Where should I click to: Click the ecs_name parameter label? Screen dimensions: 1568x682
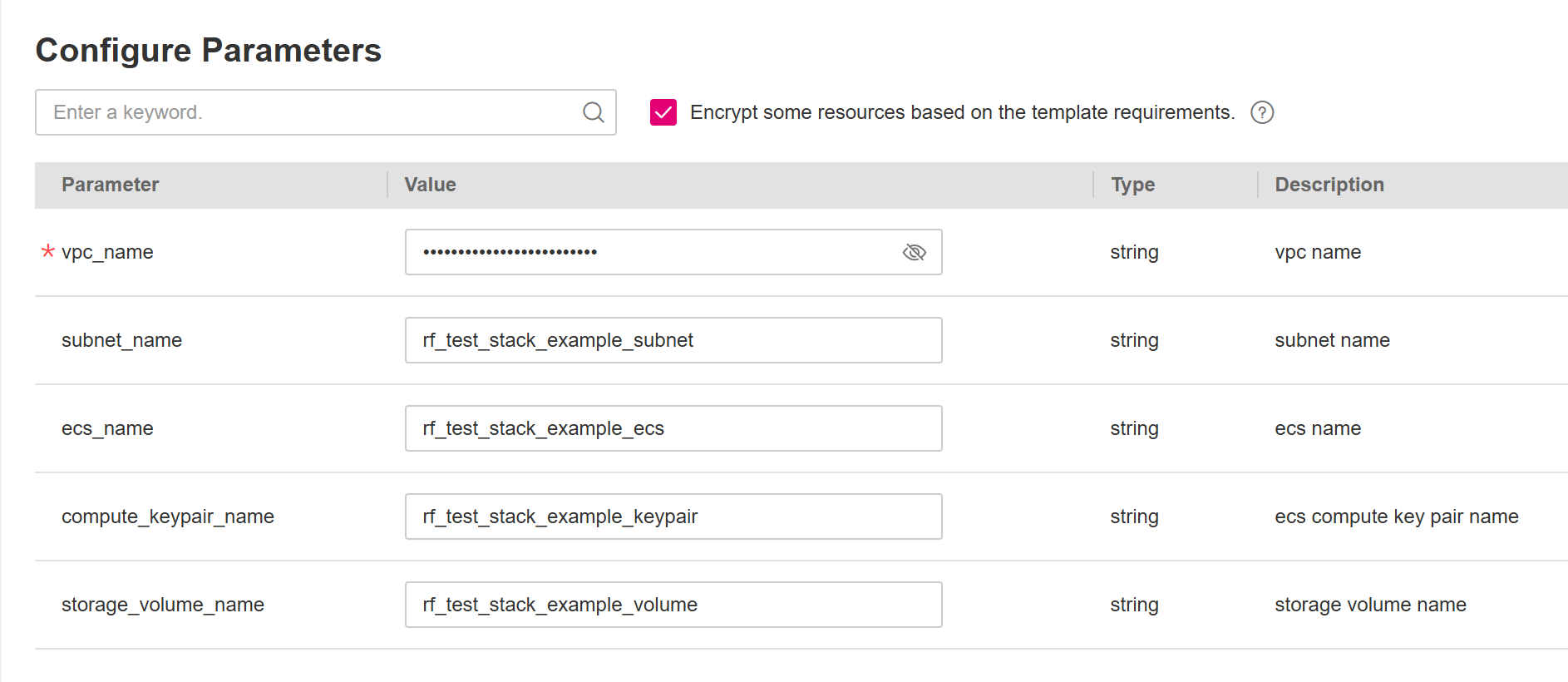point(107,428)
